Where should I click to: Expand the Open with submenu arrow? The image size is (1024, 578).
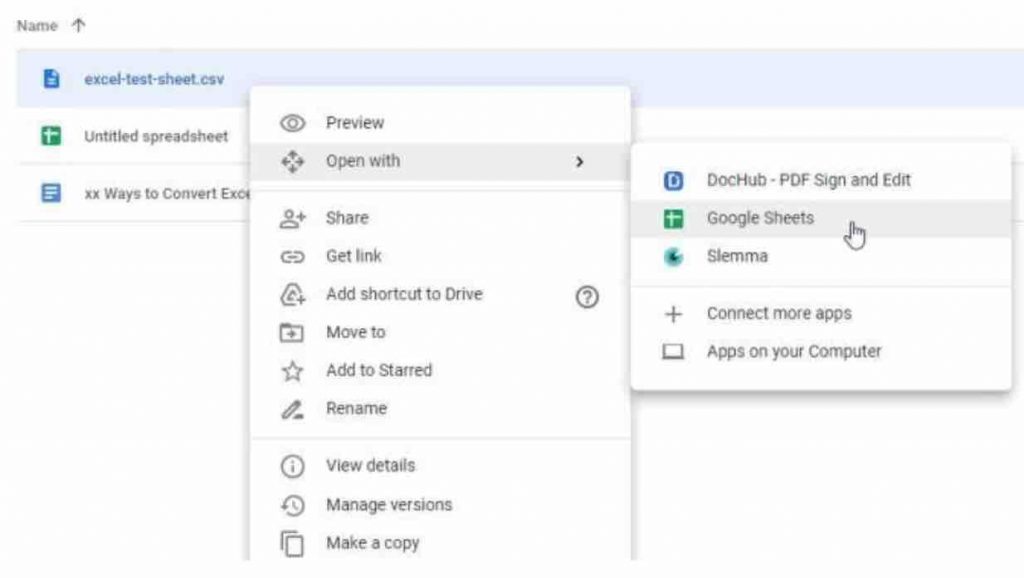tap(579, 162)
